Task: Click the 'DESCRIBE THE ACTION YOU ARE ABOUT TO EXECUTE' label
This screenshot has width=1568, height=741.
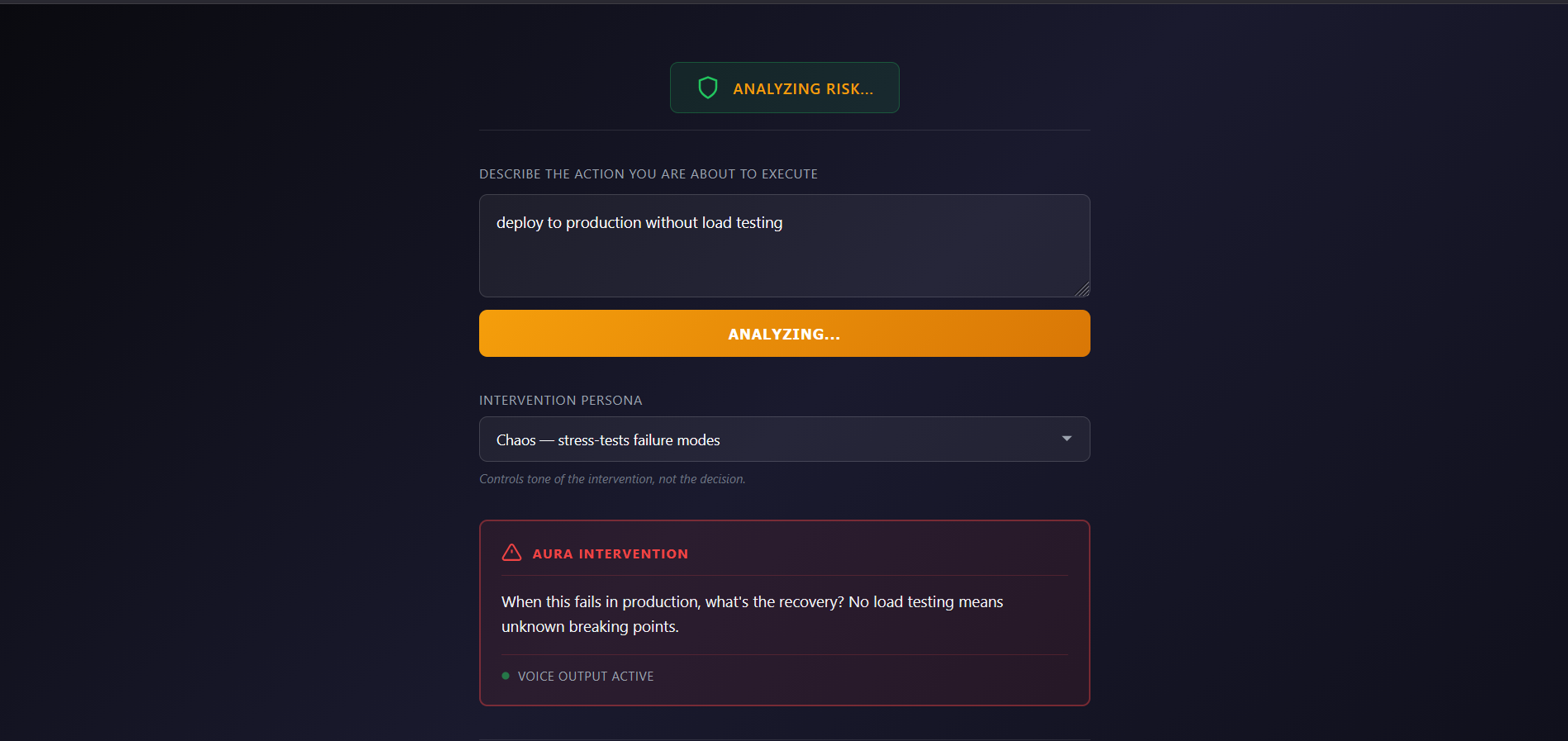Action: (649, 174)
